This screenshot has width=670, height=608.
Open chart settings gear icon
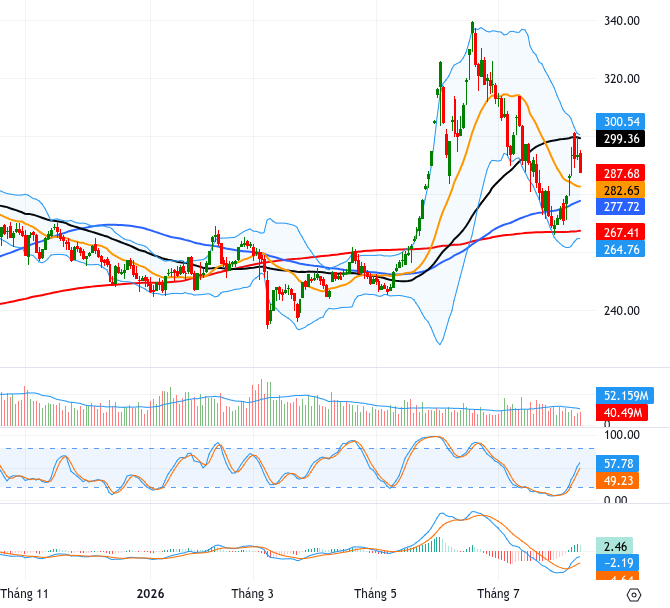[x=634, y=595]
